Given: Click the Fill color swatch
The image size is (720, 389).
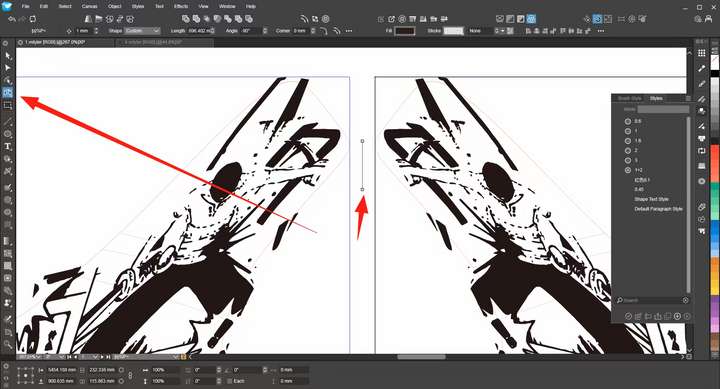Looking at the screenshot, I should click(405, 31).
